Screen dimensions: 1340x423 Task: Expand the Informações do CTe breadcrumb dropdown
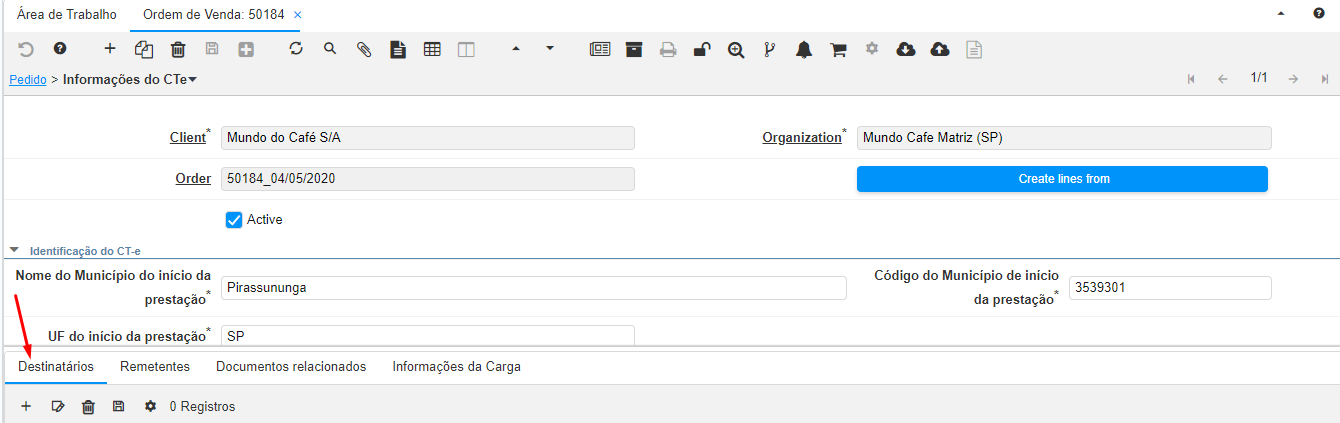193,79
